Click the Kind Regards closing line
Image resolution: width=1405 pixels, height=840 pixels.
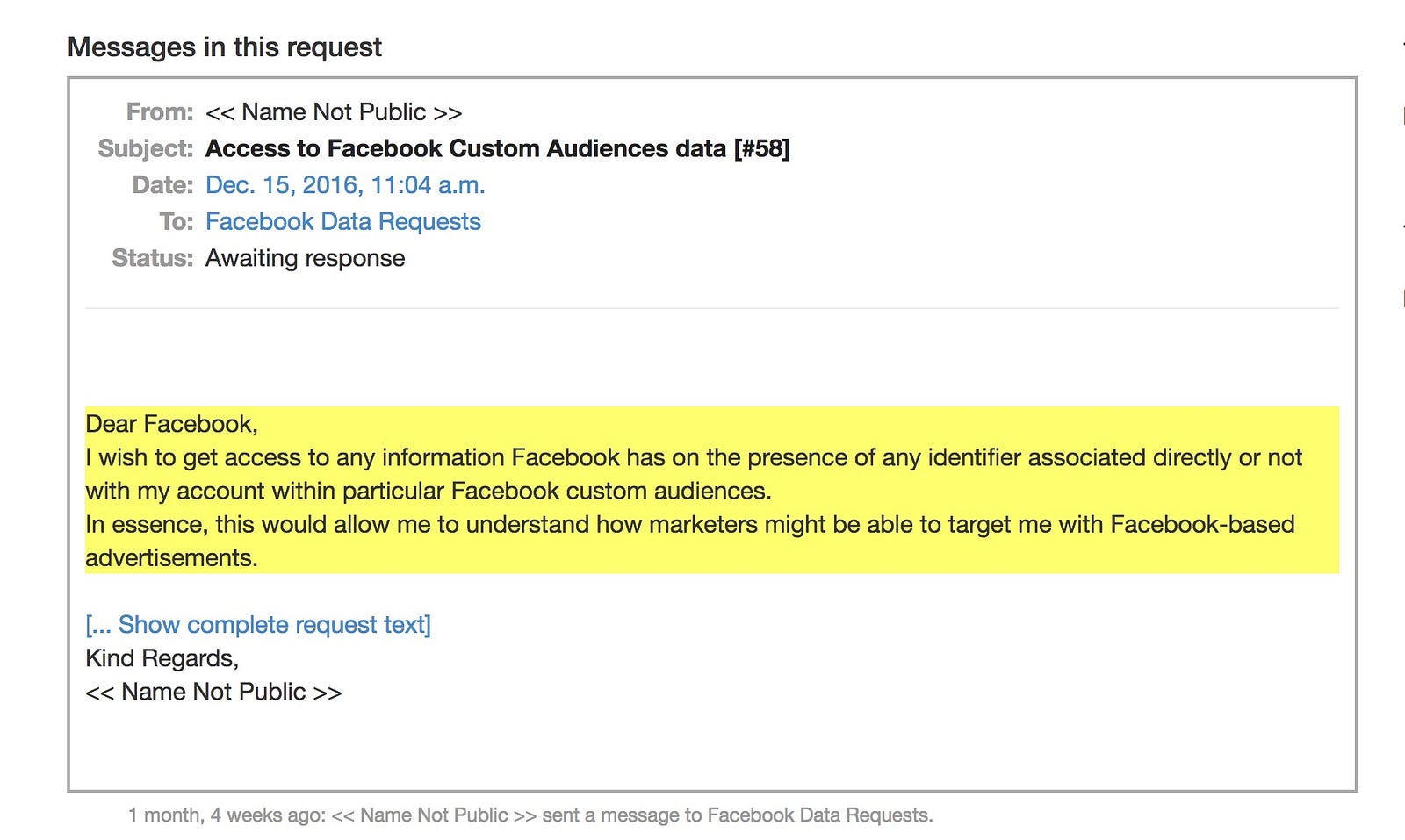pyautogui.click(x=162, y=658)
